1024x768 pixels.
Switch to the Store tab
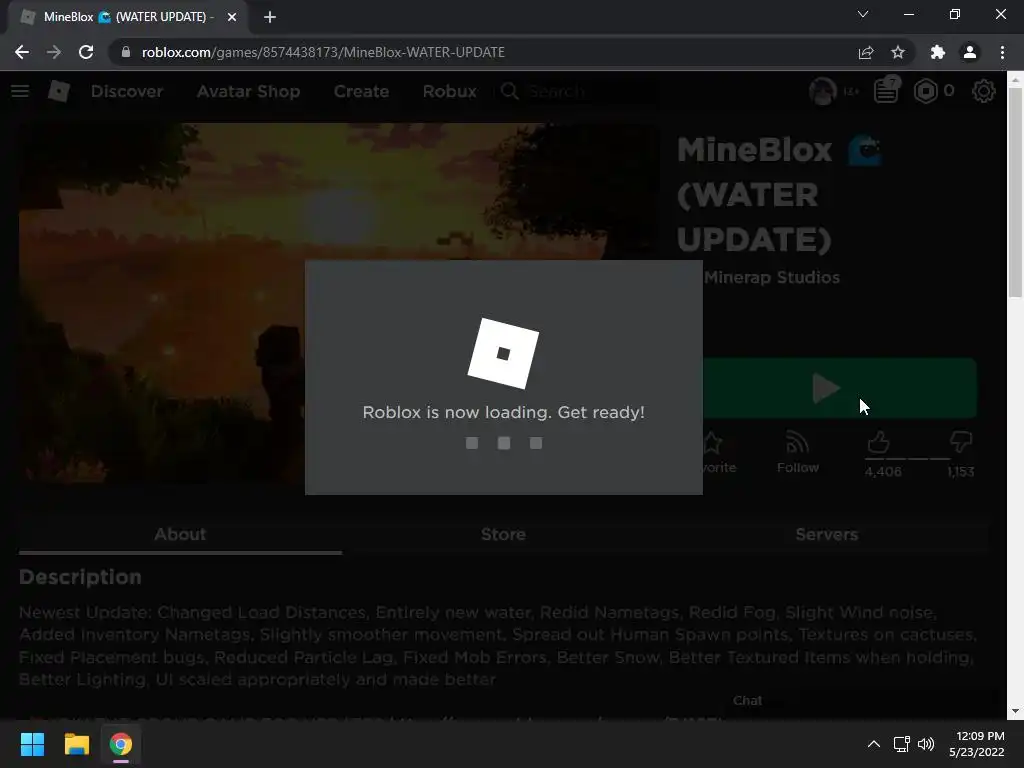click(x=504, y=534)
